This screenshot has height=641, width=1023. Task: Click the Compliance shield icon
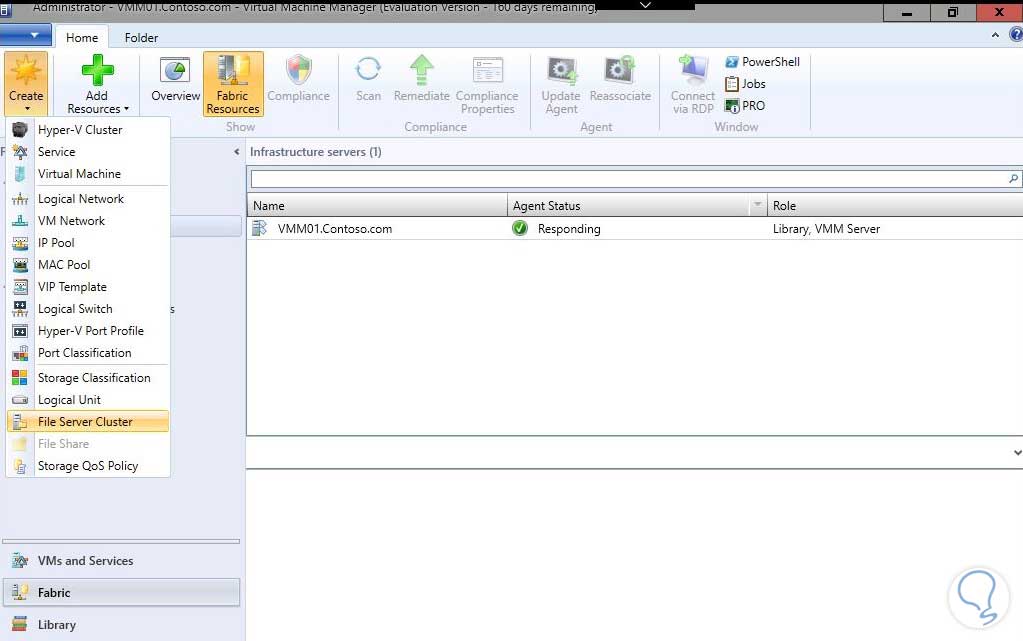[x=299, y=70]
